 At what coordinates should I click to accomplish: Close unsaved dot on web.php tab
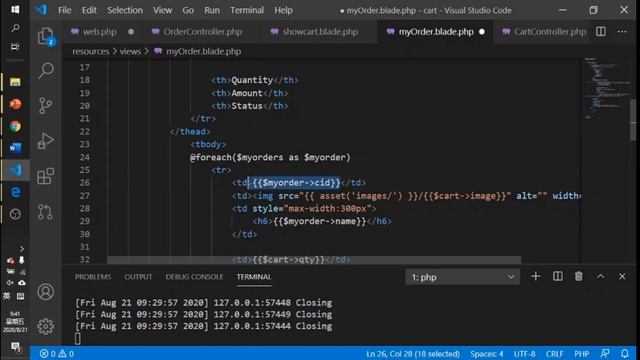click(x=131, y=31)
